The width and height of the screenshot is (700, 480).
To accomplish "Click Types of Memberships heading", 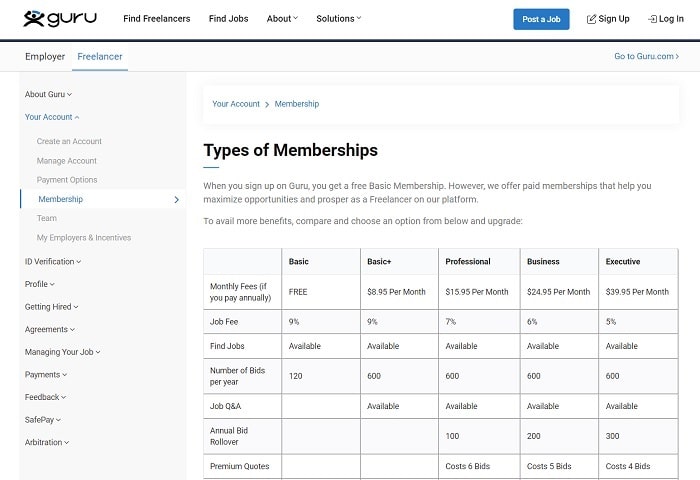I will [291, 150].
